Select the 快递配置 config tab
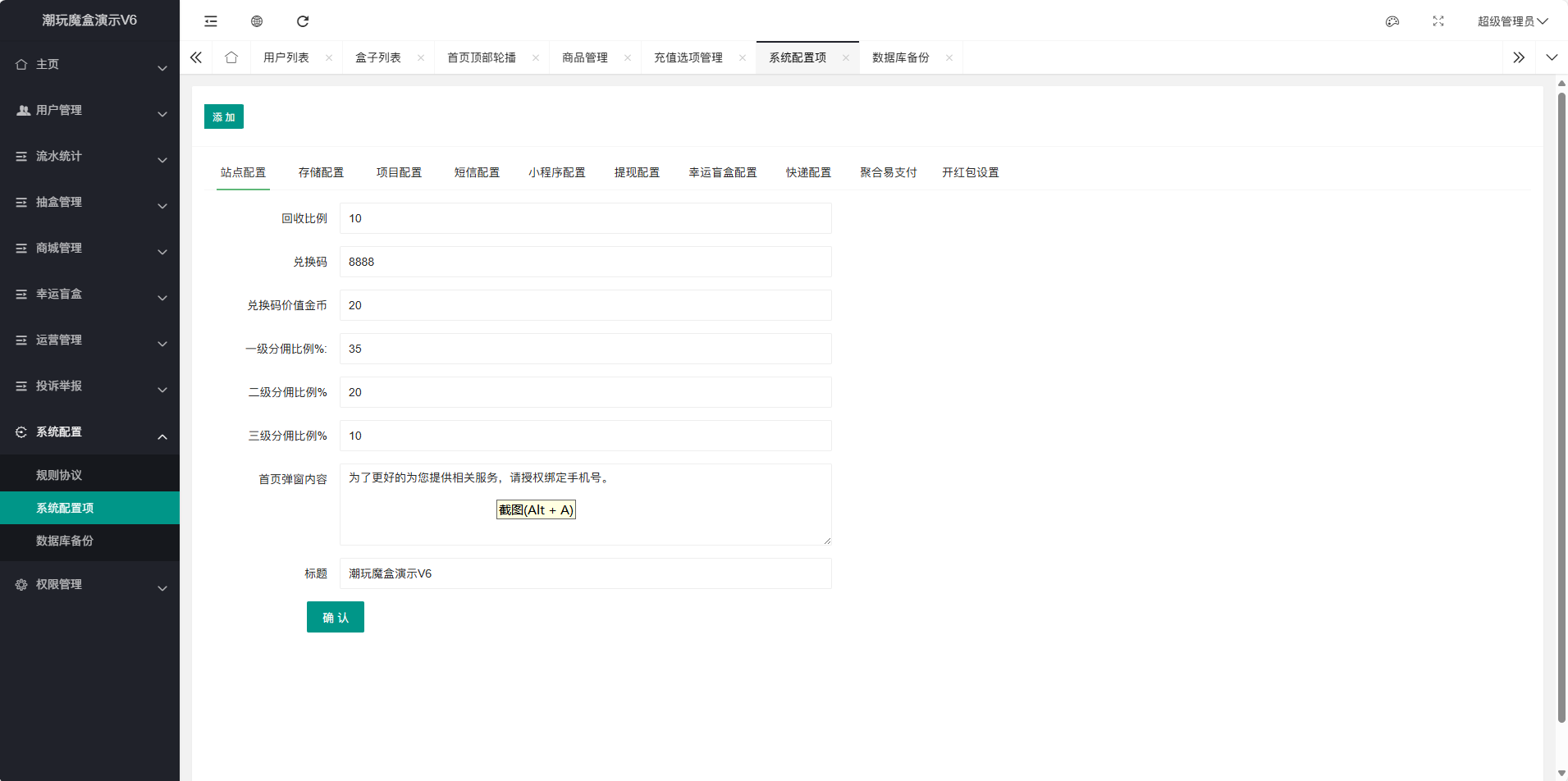The height and width of the screenshot is (781, 1568). [x=808, y=172]
